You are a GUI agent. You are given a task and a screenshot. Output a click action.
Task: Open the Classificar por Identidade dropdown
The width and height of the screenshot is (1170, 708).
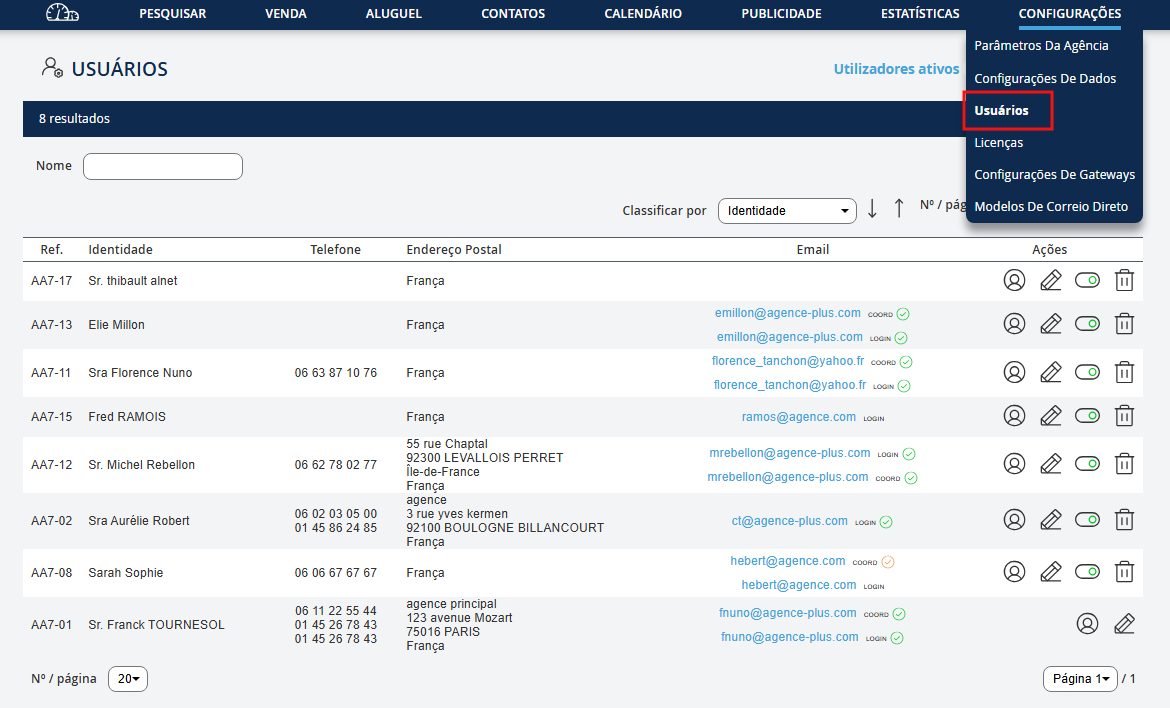tap(787, 211)
